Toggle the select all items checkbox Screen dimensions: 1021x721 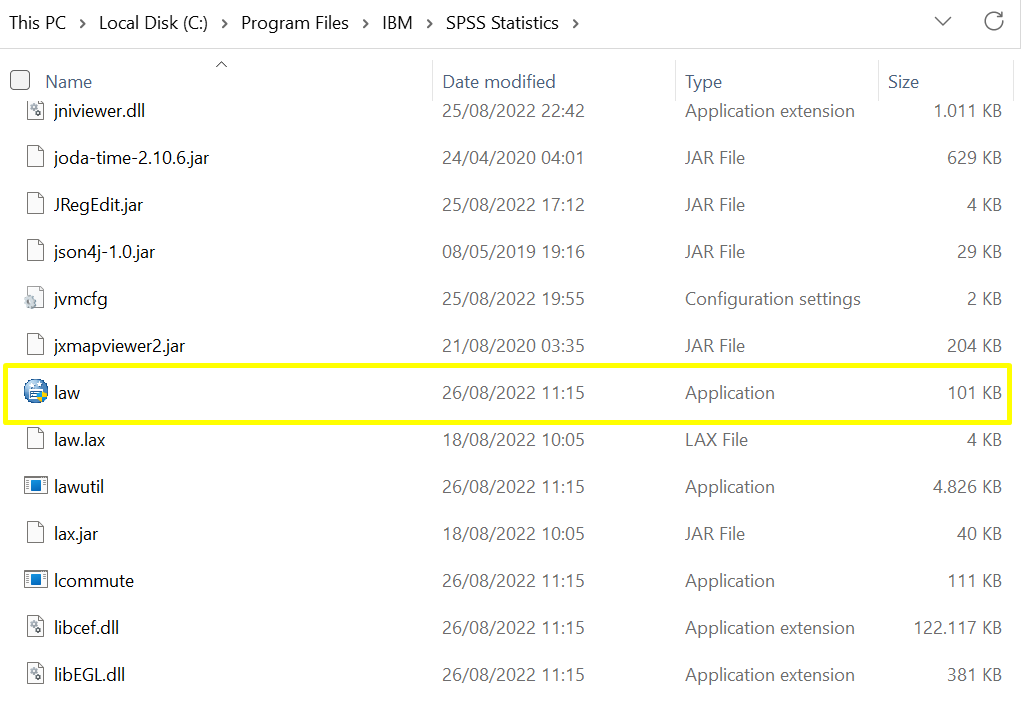tap(20, 81)
